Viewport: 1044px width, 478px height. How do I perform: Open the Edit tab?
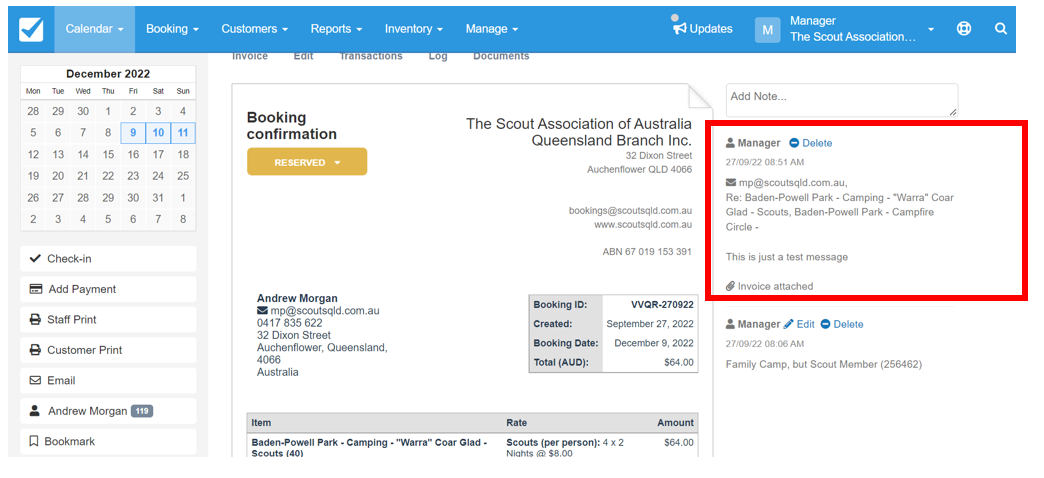[304, 57]
